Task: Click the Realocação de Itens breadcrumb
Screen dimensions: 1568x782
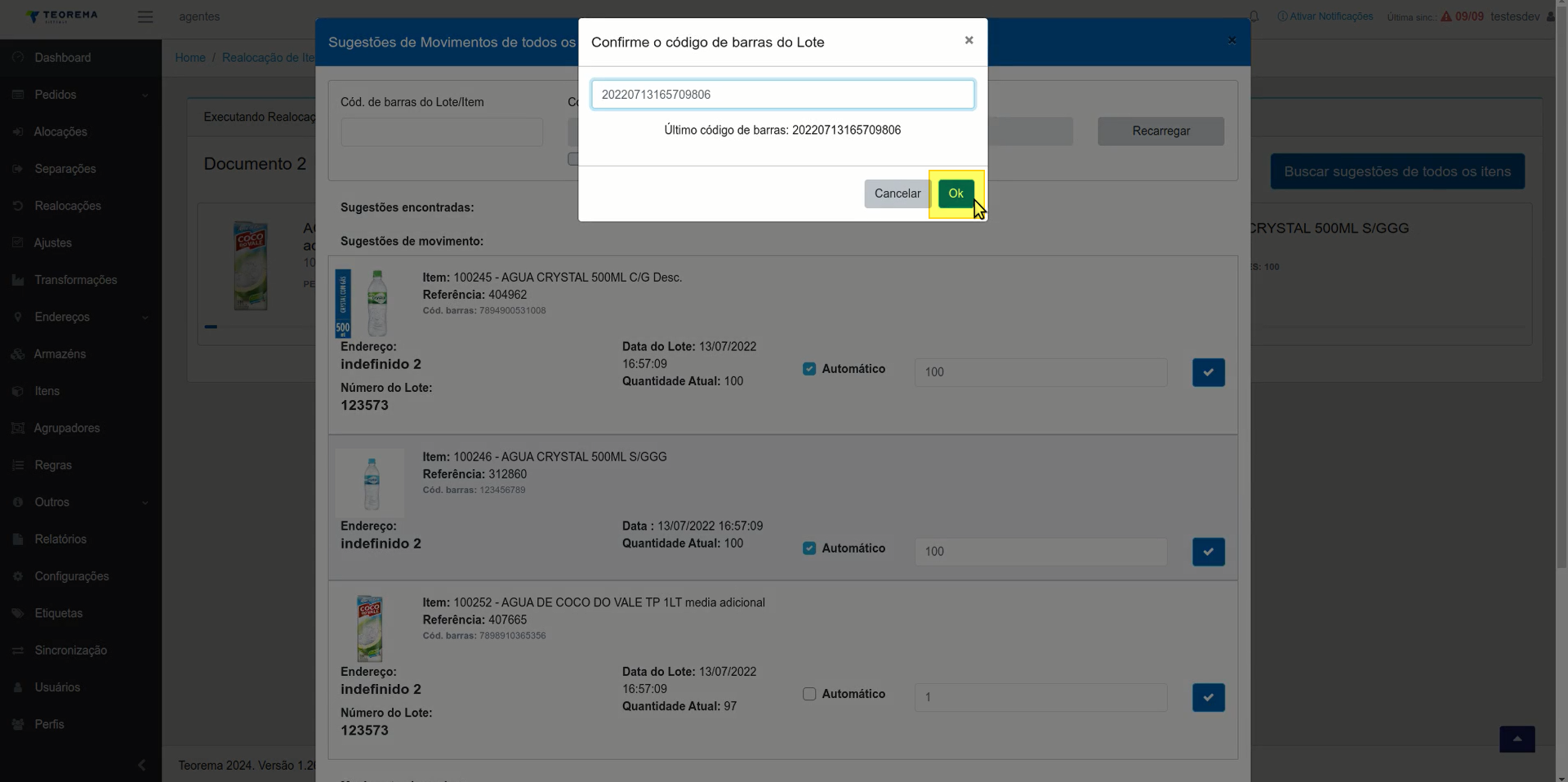Action: coord(268,58)
